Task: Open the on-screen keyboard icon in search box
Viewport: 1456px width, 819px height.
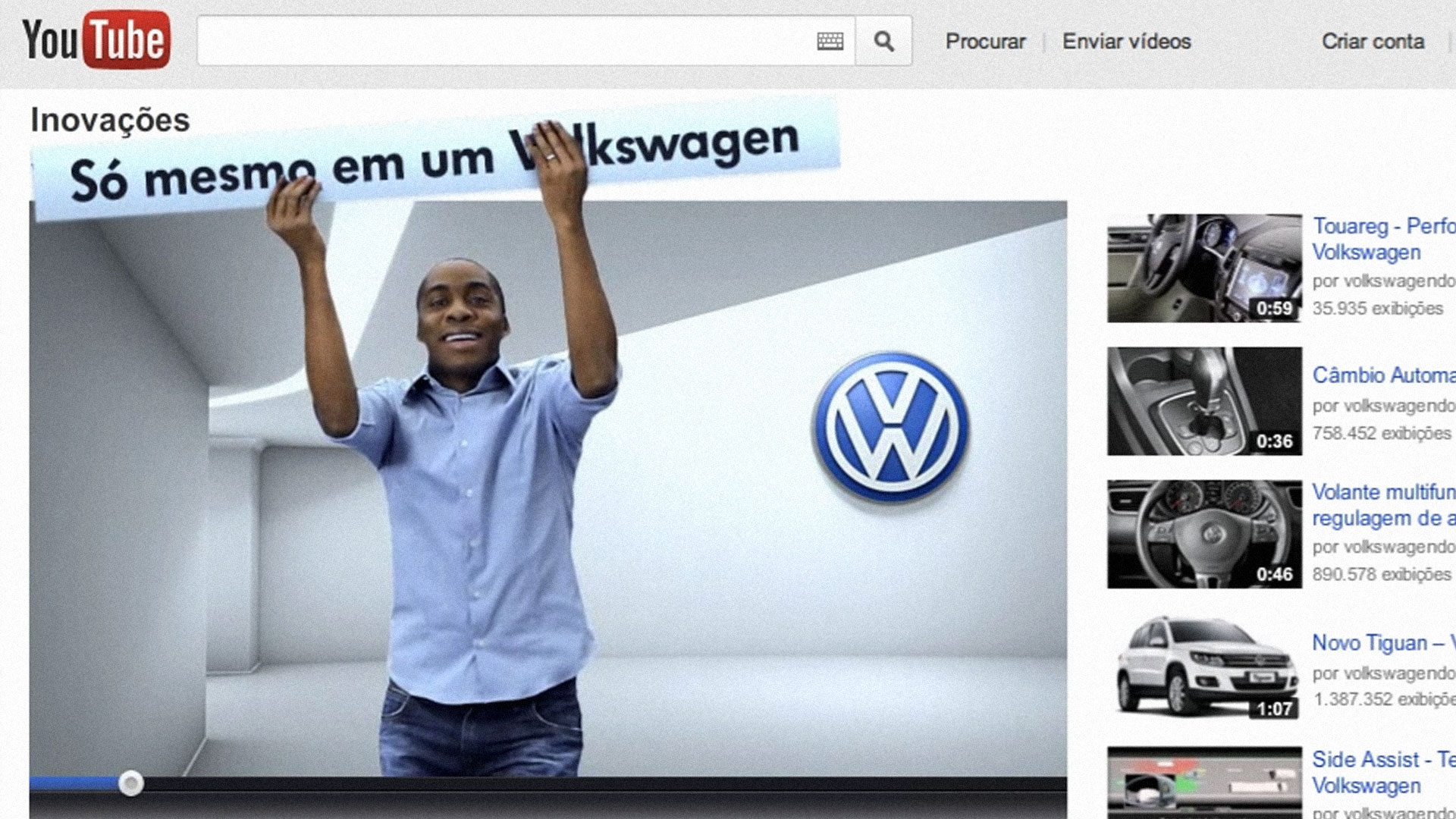Action: (x=830, y=41)
